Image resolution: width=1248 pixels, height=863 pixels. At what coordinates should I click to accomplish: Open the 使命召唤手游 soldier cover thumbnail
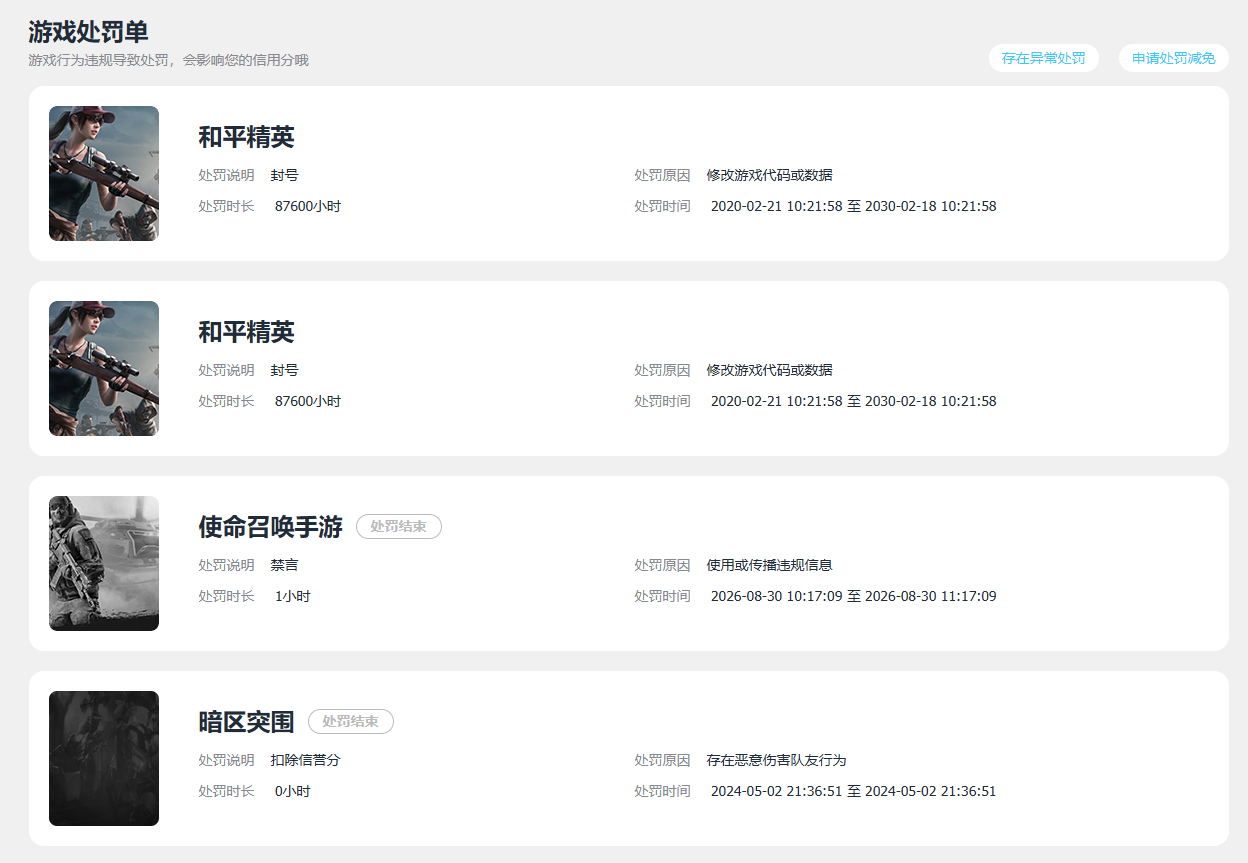coord(104,563)
